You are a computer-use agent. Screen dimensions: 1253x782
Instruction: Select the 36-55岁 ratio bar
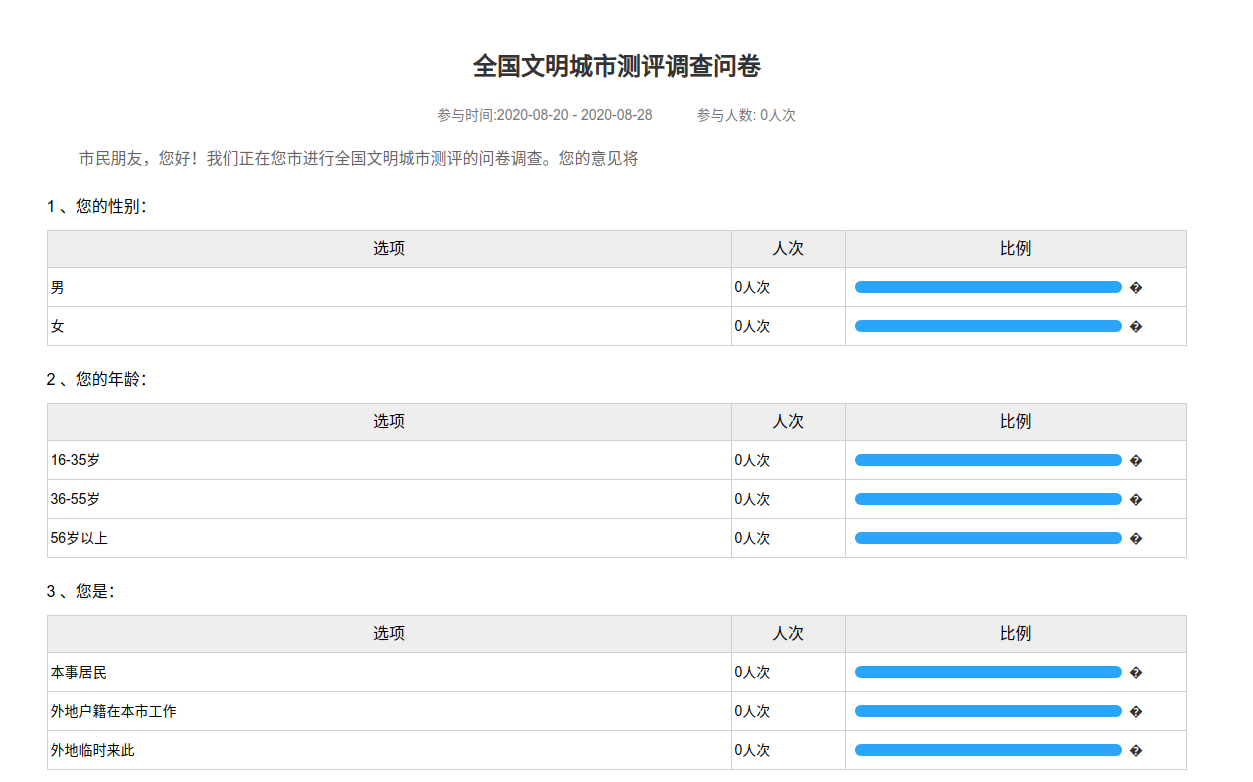pos(988,499)
